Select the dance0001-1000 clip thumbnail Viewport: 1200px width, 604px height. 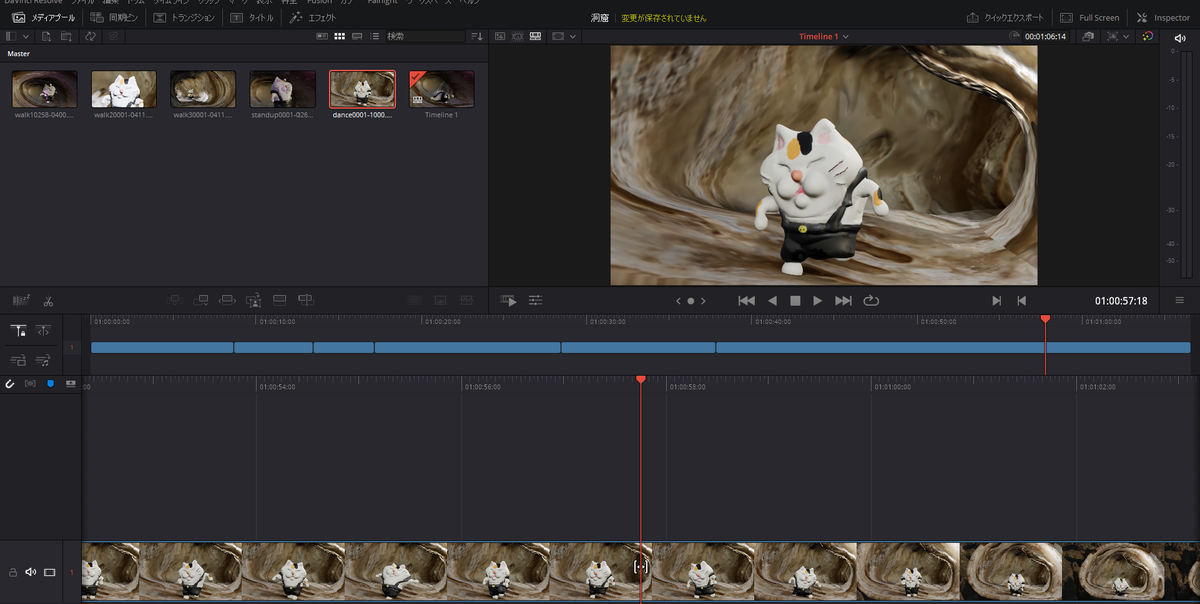362,89
